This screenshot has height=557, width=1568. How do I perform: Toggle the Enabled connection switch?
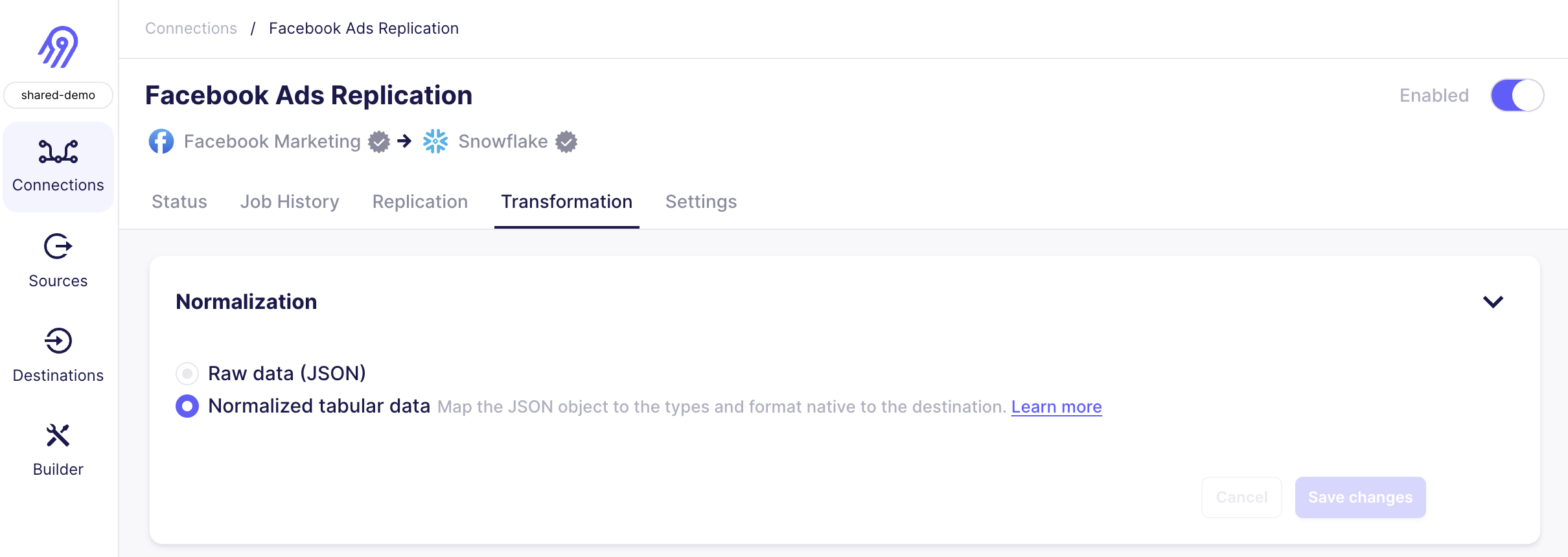(1517, 95)
